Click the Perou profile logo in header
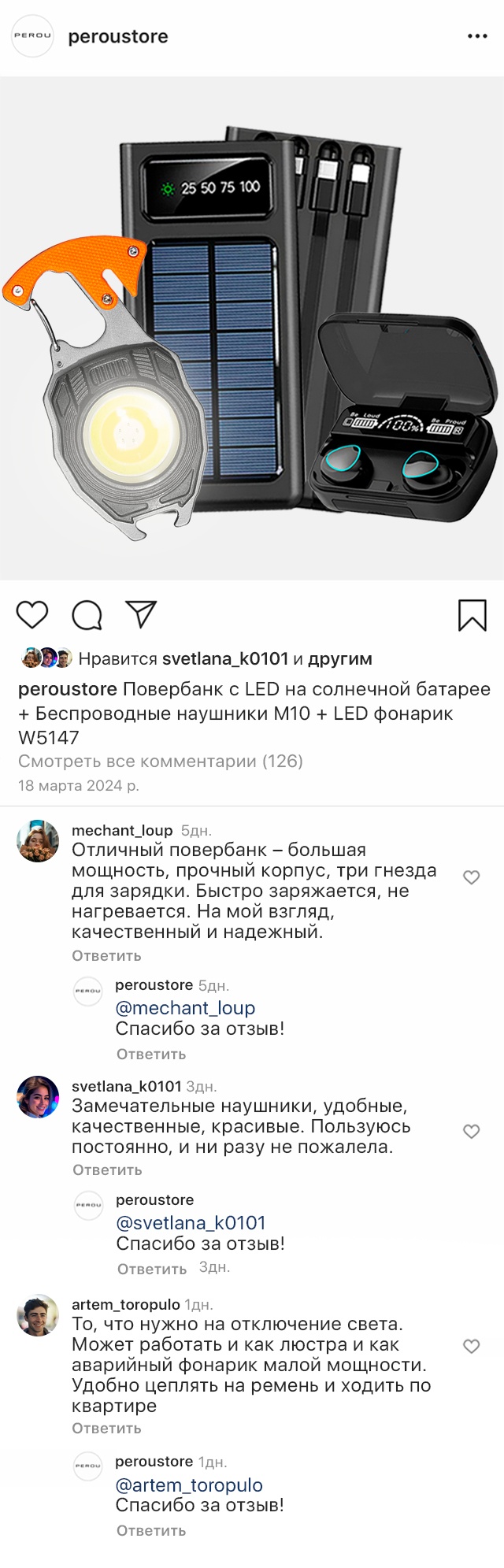 tap(32, 35)
